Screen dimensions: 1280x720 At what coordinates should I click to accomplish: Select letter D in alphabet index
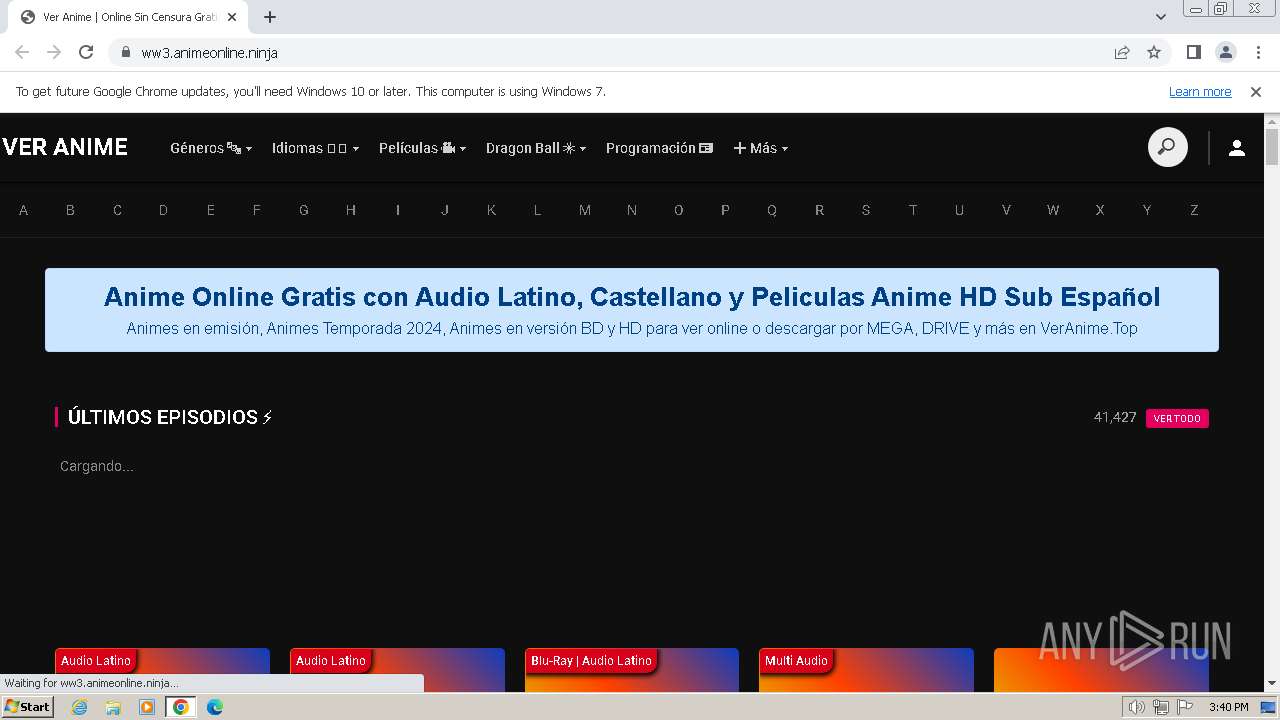tap(163, 210)
